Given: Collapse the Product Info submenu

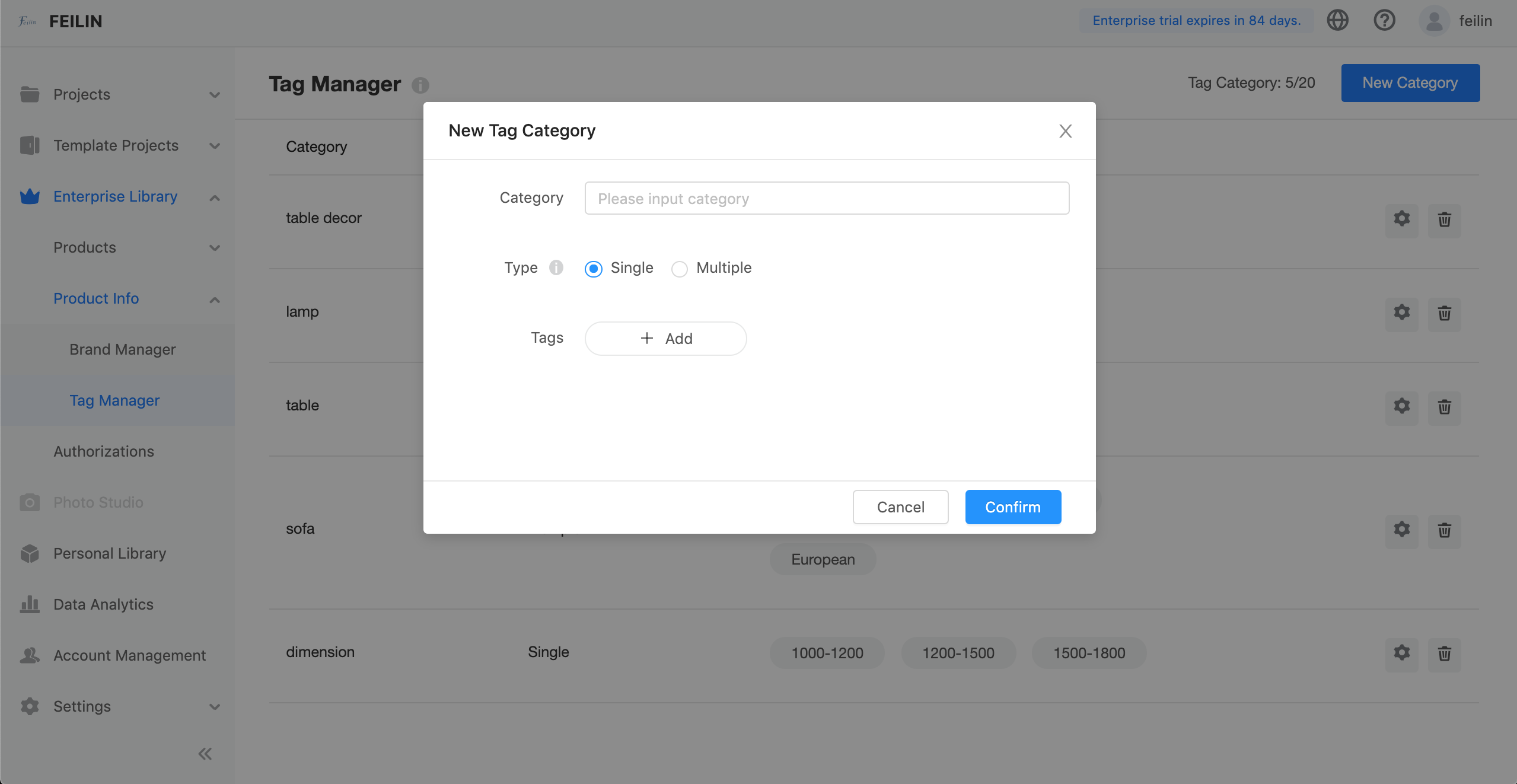Looking at the screenshot, I should coord(215,299).
